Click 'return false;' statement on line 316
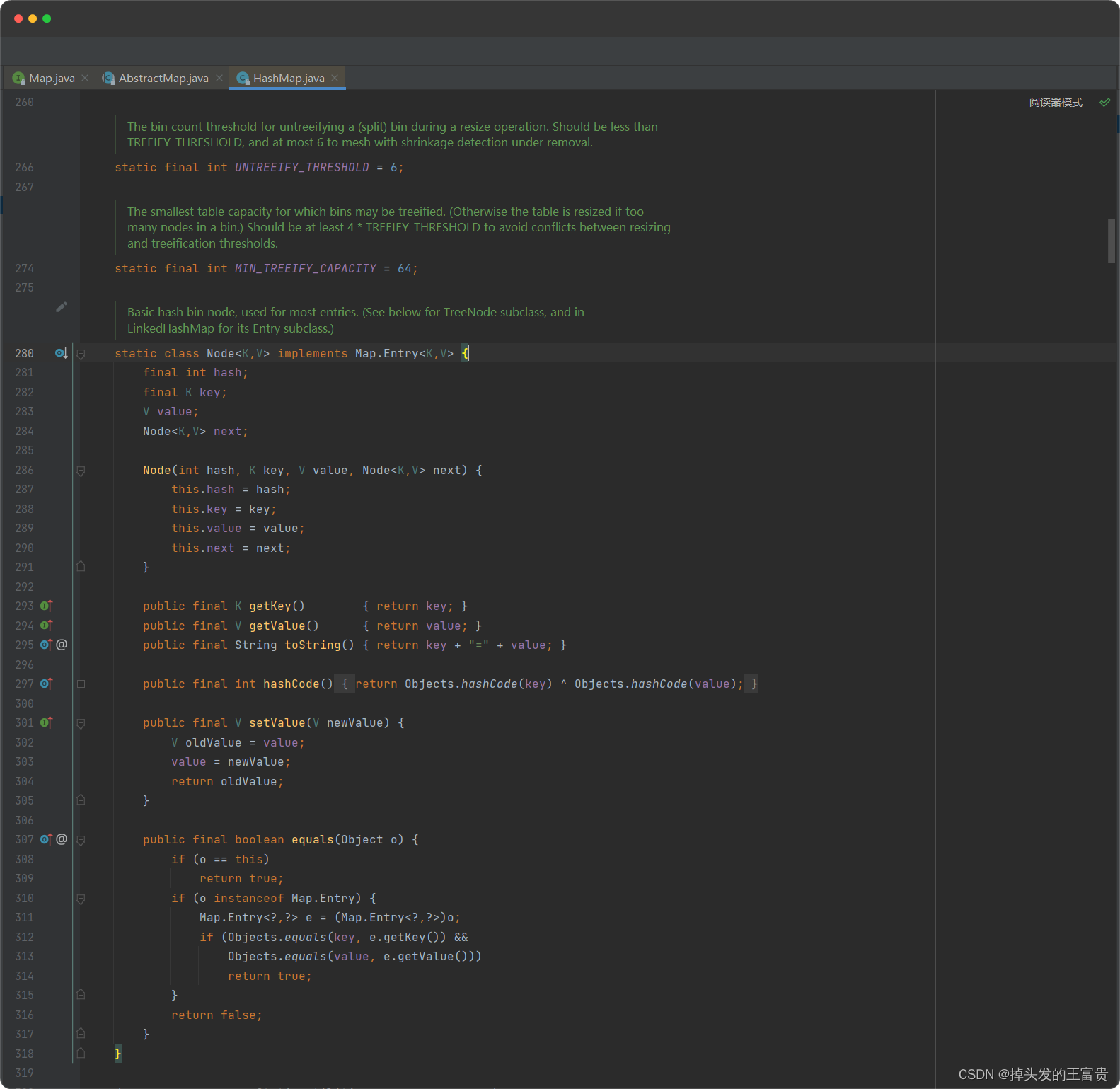Image resolution: width=1120 pixels, height=1089 pixels. pos(217,1015)
